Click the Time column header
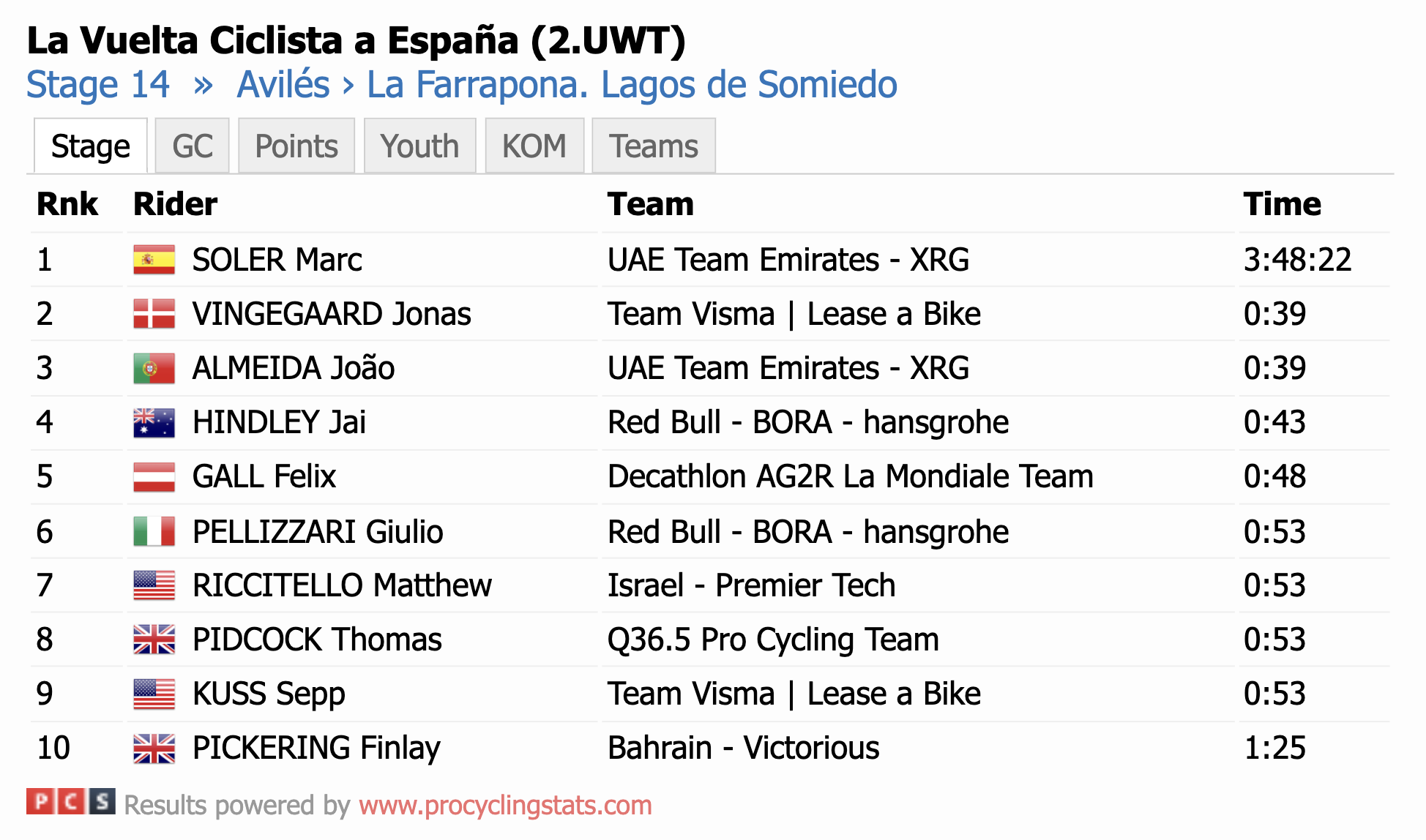Screen dimensions: 1426x840 pos(1282,203)
